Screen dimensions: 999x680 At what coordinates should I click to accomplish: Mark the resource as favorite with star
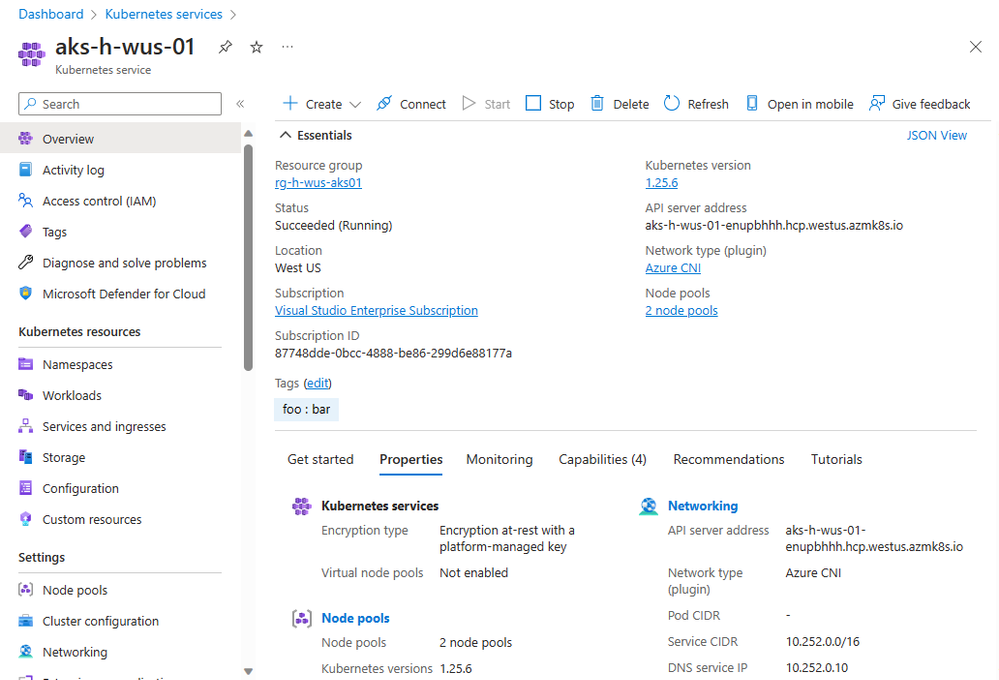click(256, 47)
